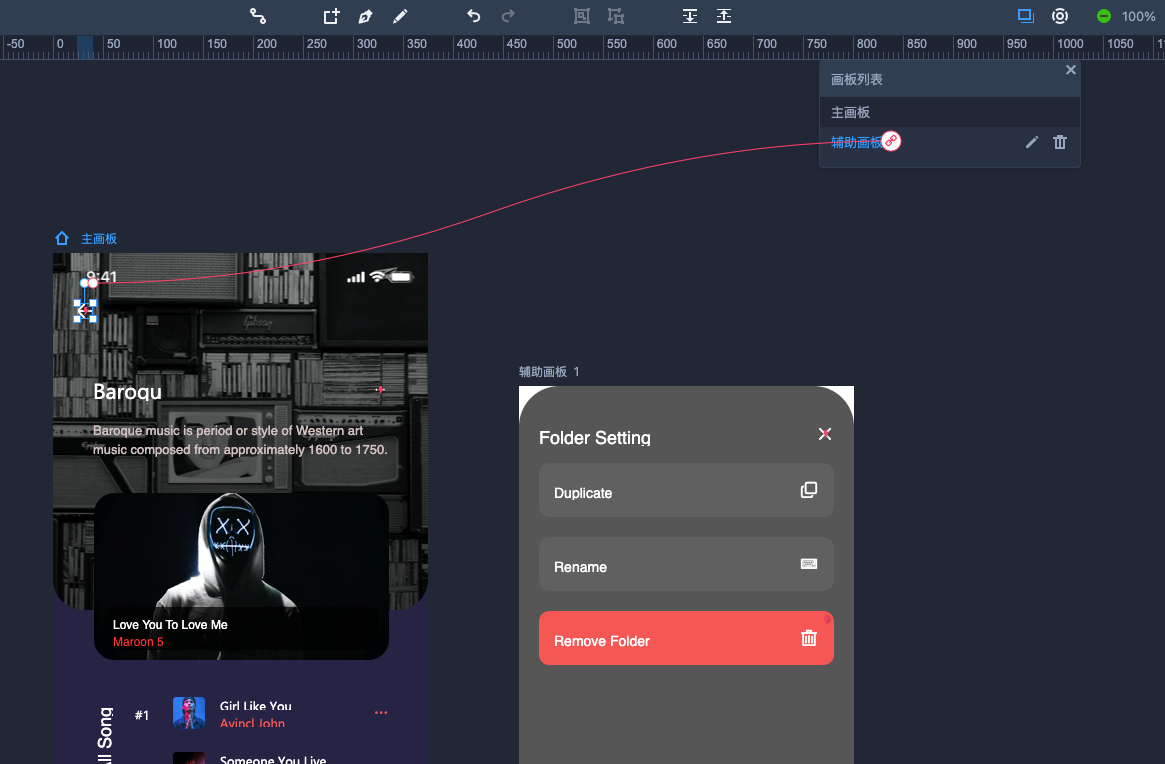Click the add artboard icon

pos(331,16)
